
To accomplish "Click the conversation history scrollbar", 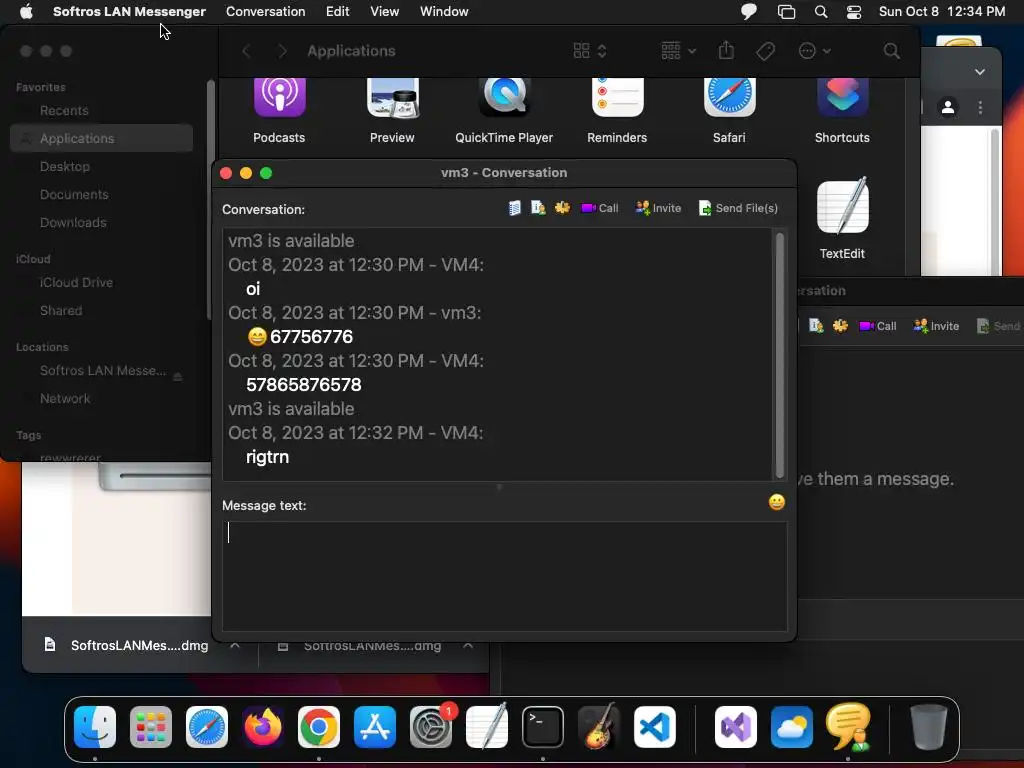I will click(x=779, y=355).
